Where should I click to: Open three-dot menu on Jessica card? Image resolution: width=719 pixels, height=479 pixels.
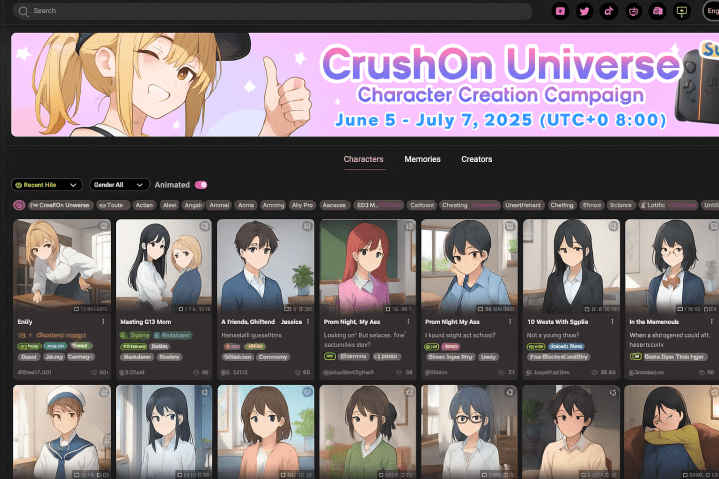308,322
